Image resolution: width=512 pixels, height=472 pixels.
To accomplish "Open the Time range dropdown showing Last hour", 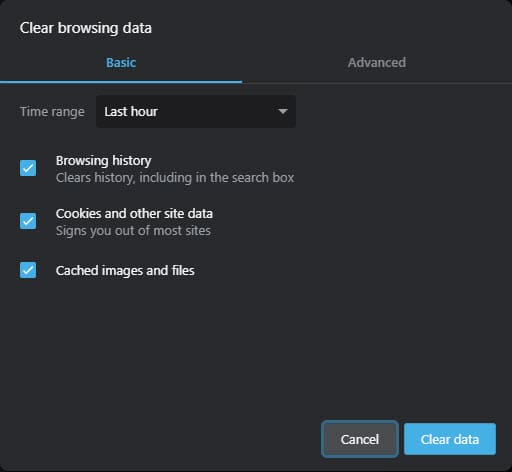I will (196, 111).
